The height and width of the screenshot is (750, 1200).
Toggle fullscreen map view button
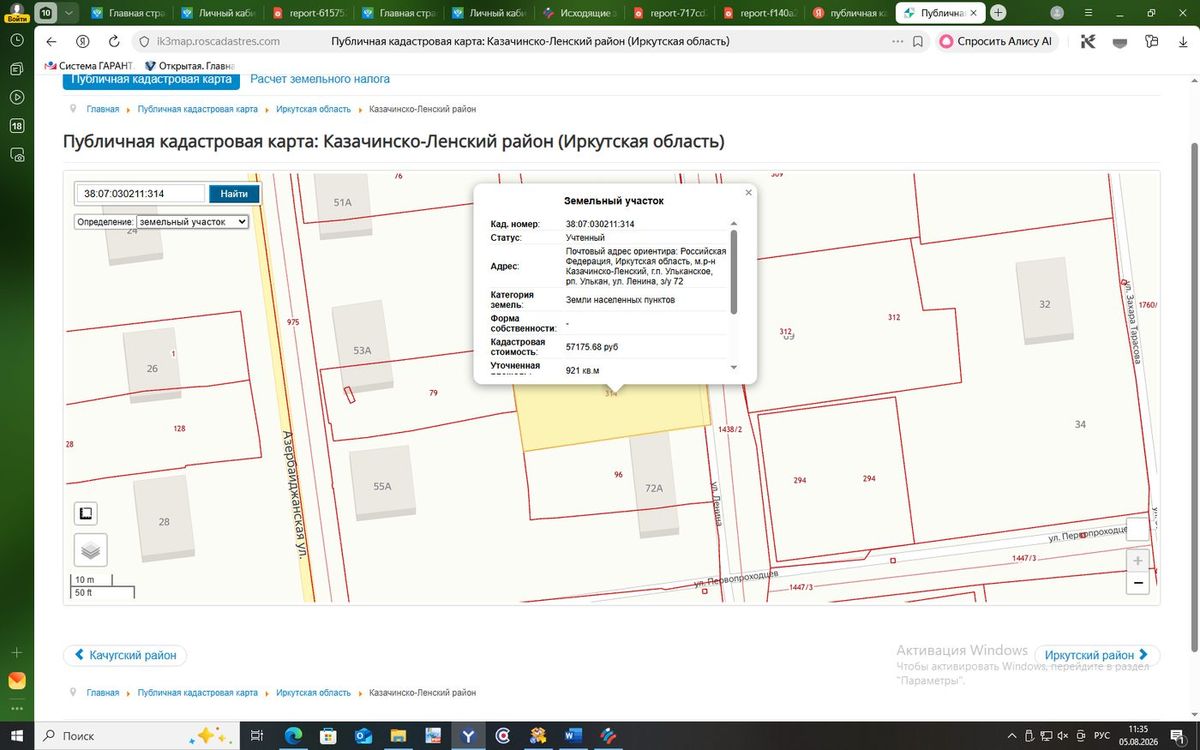(x=86, y=514)
